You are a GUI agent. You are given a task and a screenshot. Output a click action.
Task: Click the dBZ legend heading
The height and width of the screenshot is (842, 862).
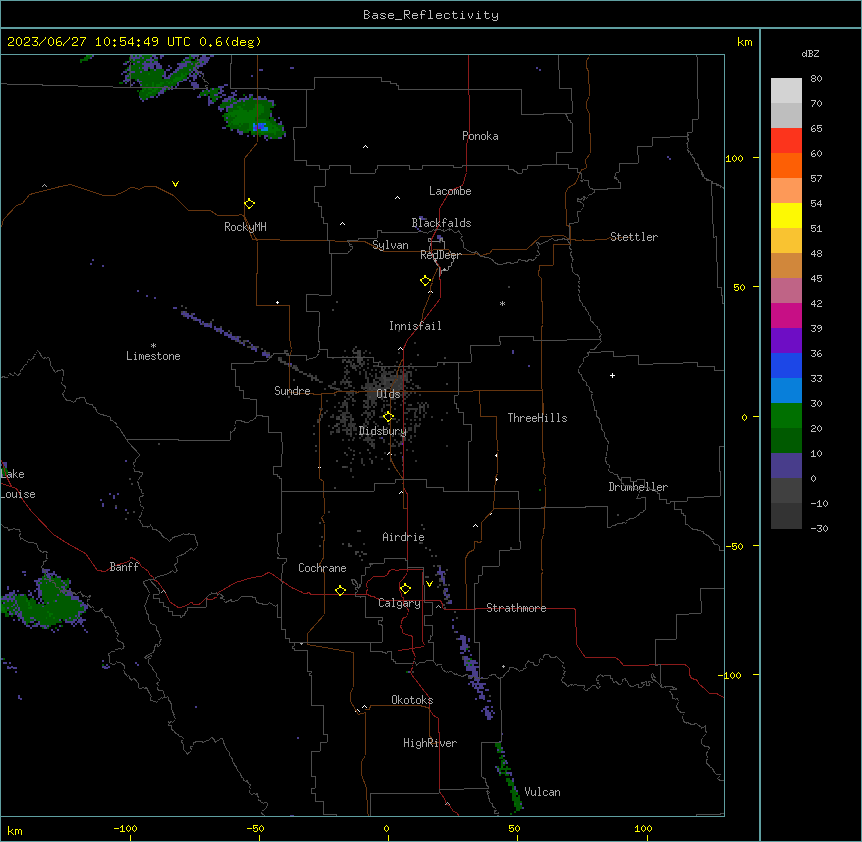(810, 53)
